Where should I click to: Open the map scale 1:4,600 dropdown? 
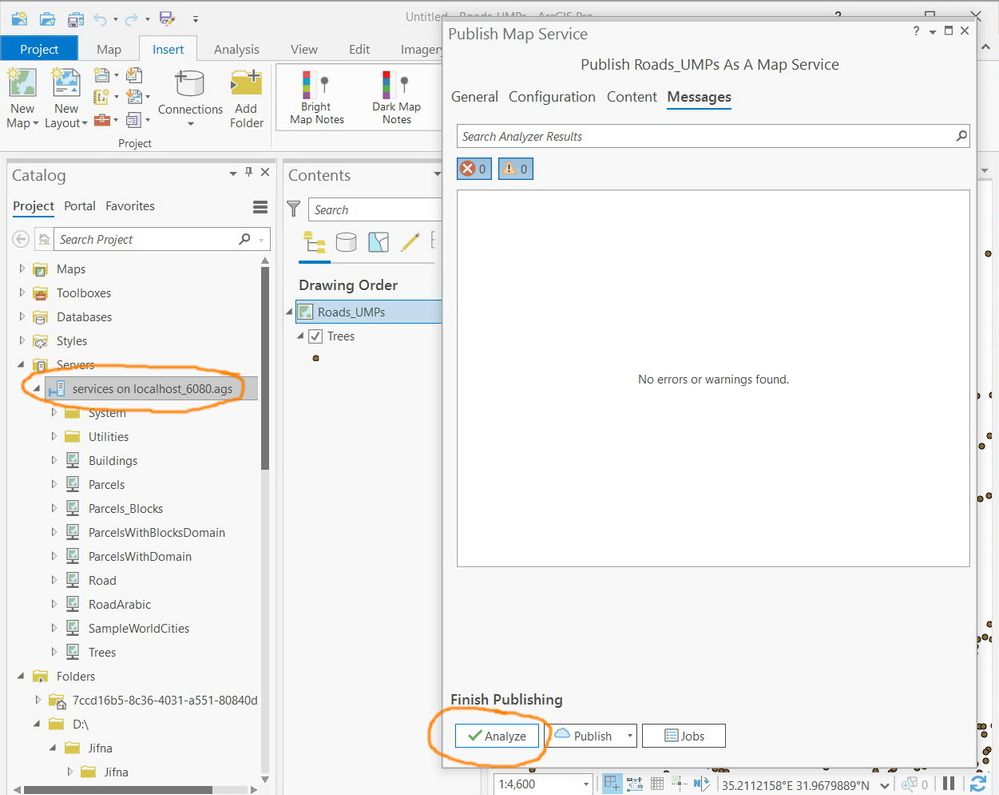586,784
